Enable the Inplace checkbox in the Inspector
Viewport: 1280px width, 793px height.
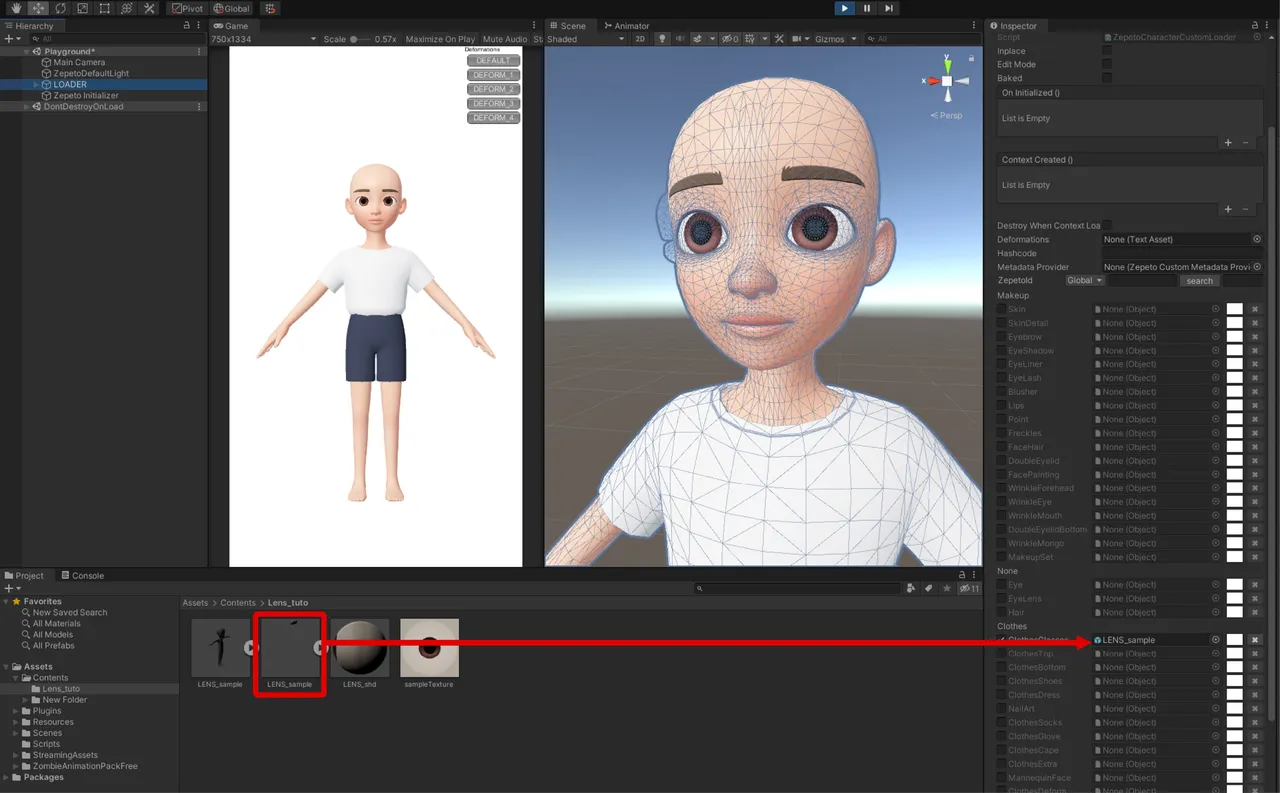(1105, 50)
